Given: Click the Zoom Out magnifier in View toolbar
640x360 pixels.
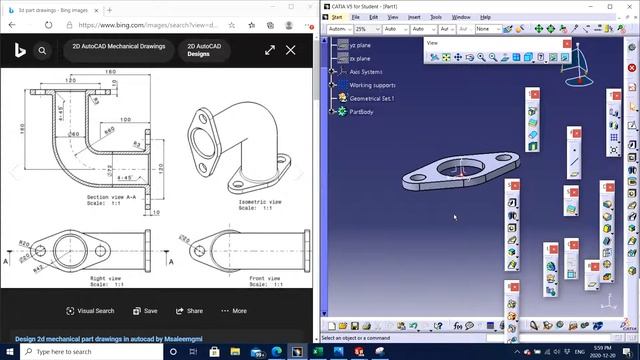Looking at the screenshot, I should (x=493, y=58).
